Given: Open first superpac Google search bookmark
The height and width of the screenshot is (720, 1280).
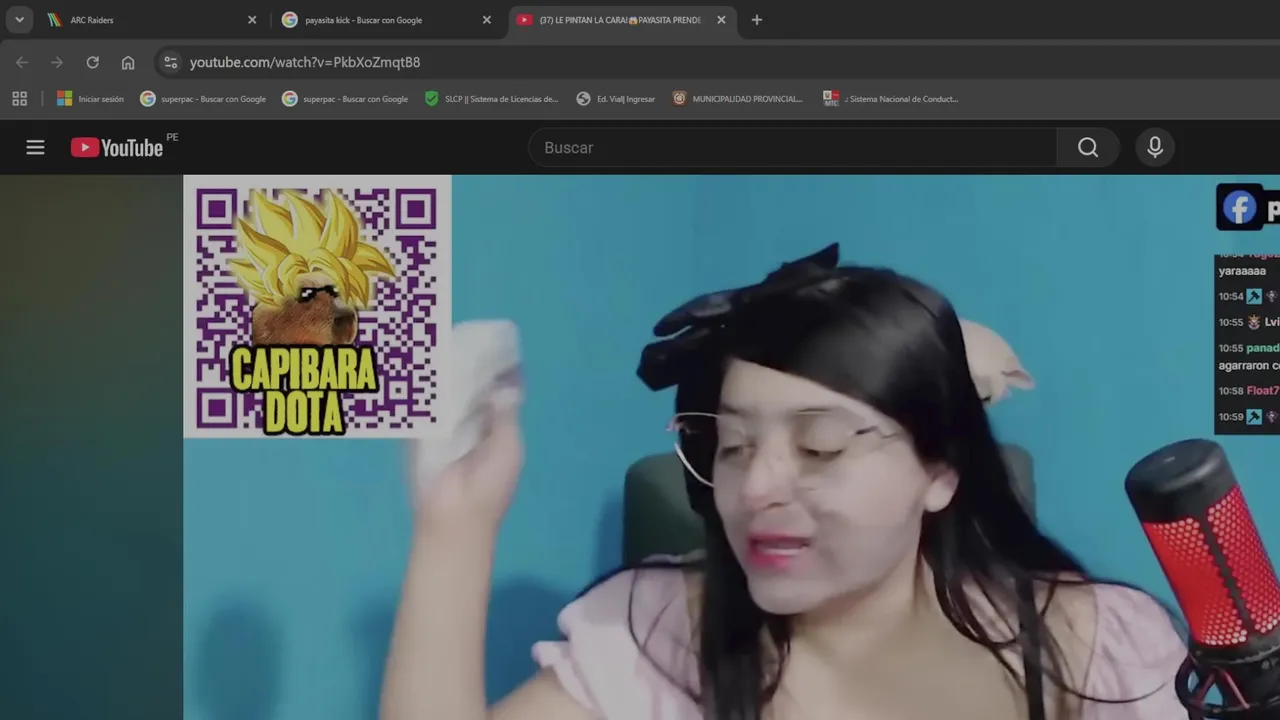Looking at the screenshot, I should click(203, 98).
